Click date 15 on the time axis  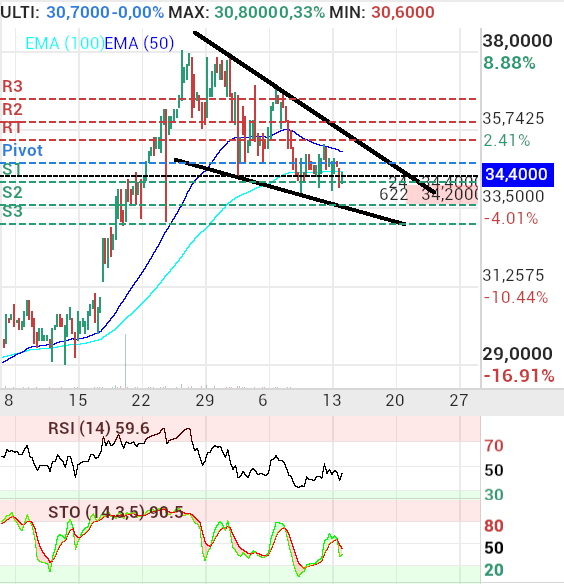(78, 401)
